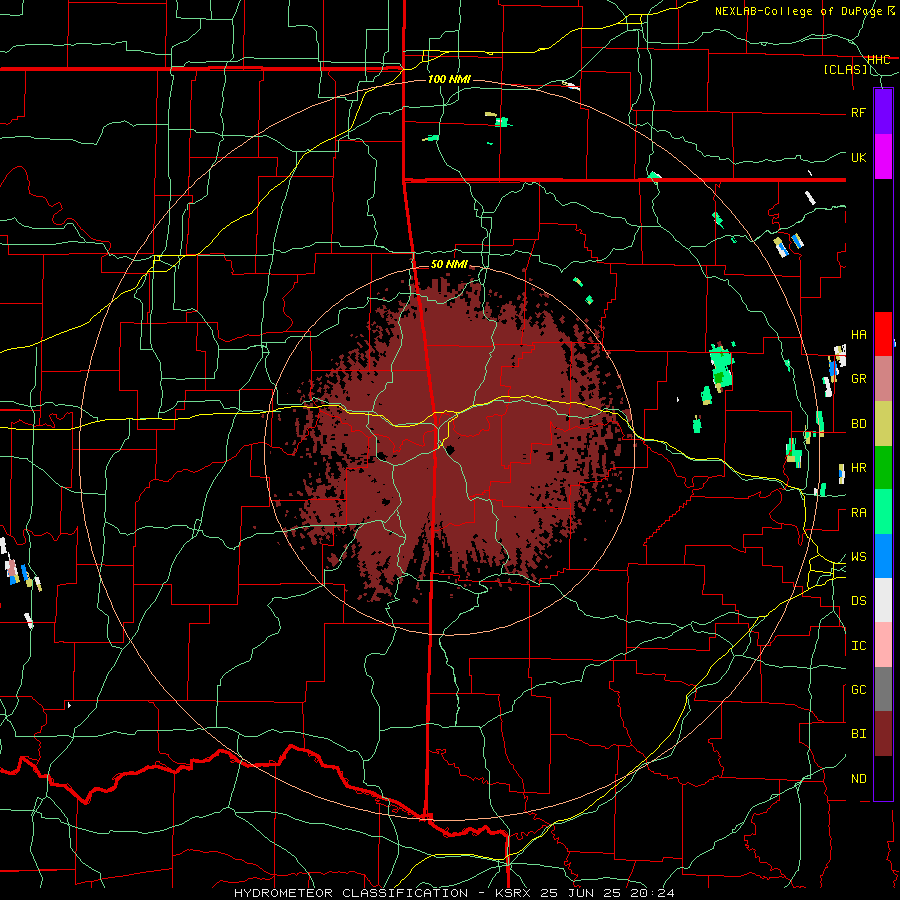The width and height of the screenshot is (900, 900).
Task: Click the 'HA' legend label
Action: pyautogui.click(x=858, y=335)
